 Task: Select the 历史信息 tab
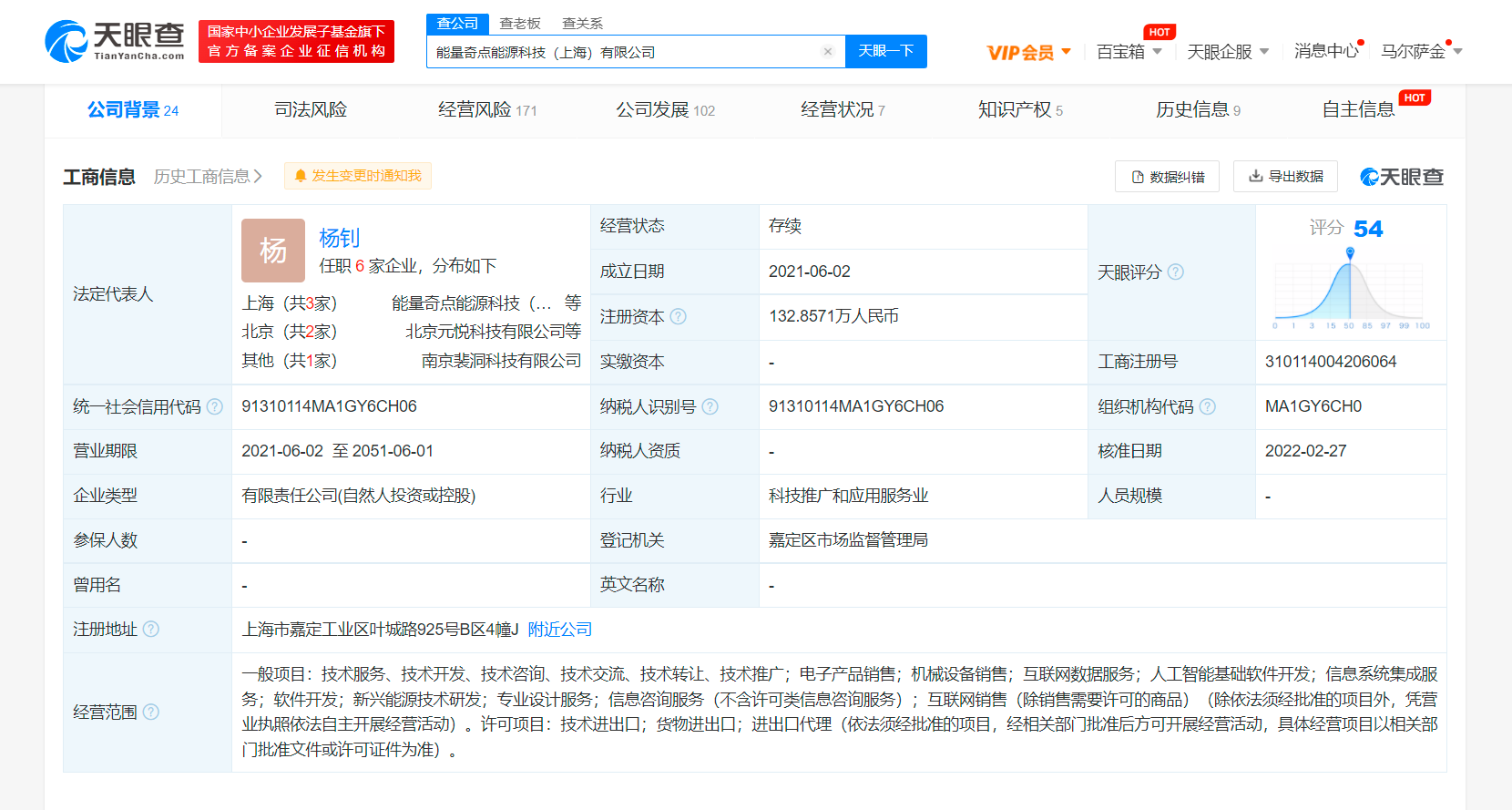coord(1198,110)
